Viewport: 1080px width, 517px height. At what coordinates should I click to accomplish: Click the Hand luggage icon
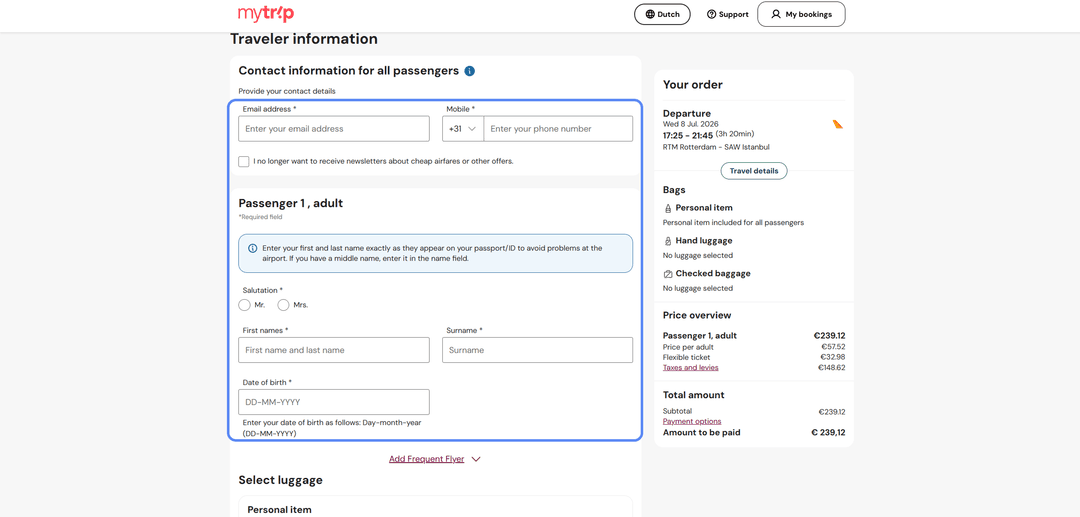point(667,241)
